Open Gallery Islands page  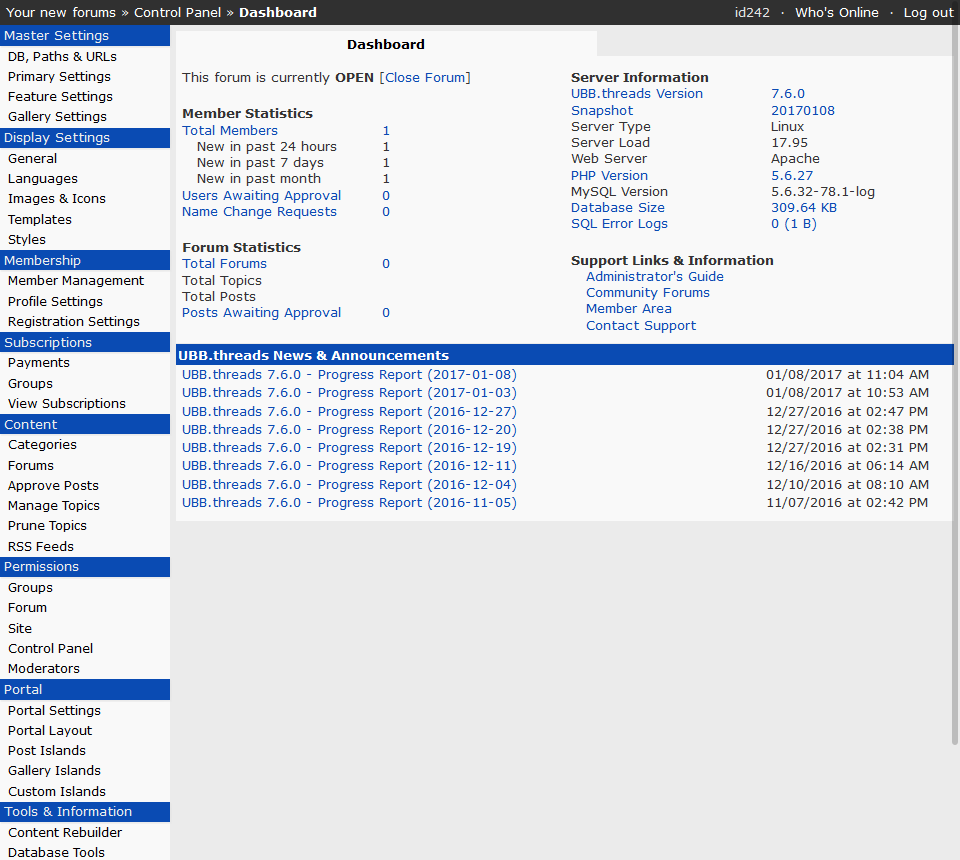point(54,771)
